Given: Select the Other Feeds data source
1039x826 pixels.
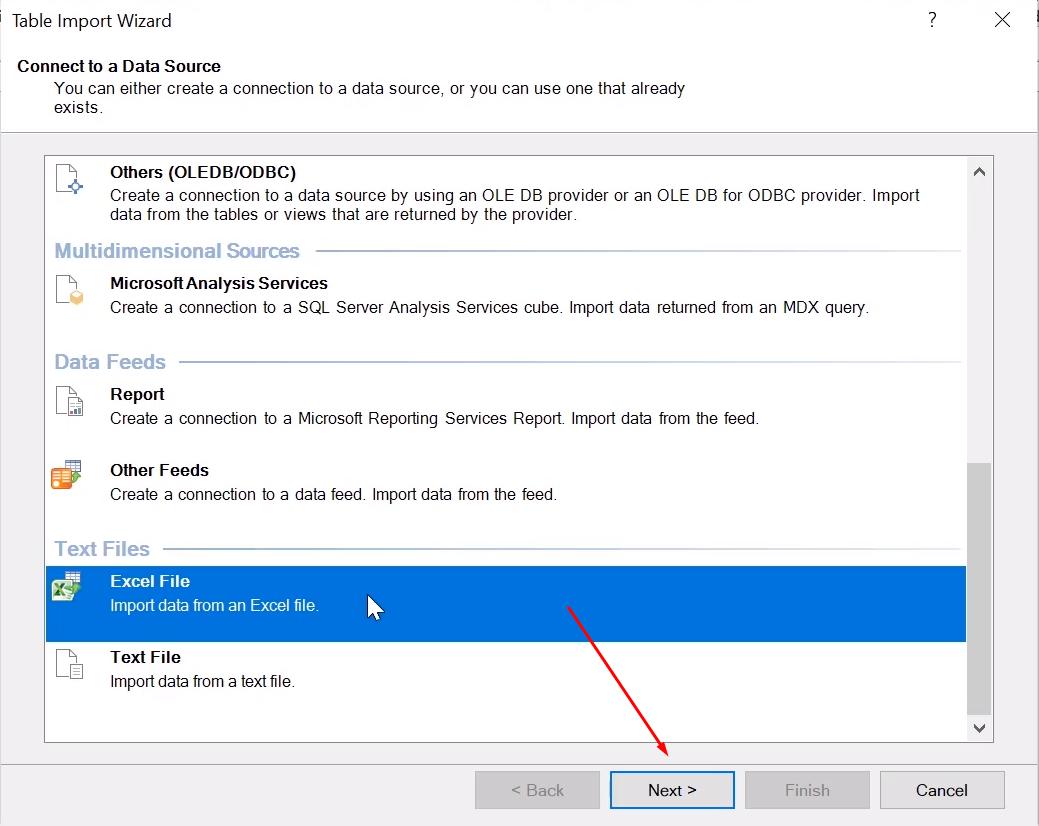Looking at the screenshot, I should coord(400,480).
